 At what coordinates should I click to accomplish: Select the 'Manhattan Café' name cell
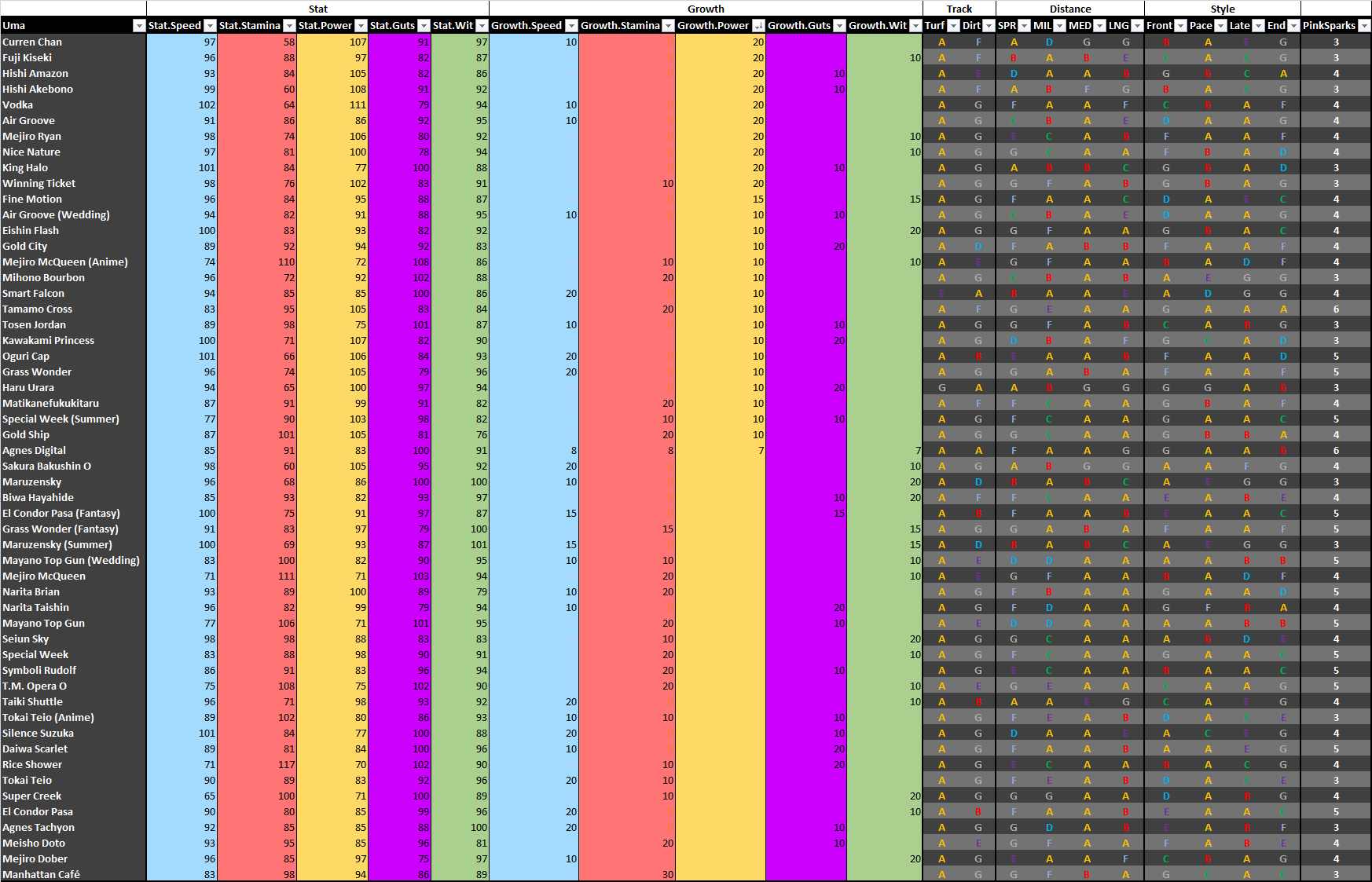(x=73, y=874)
